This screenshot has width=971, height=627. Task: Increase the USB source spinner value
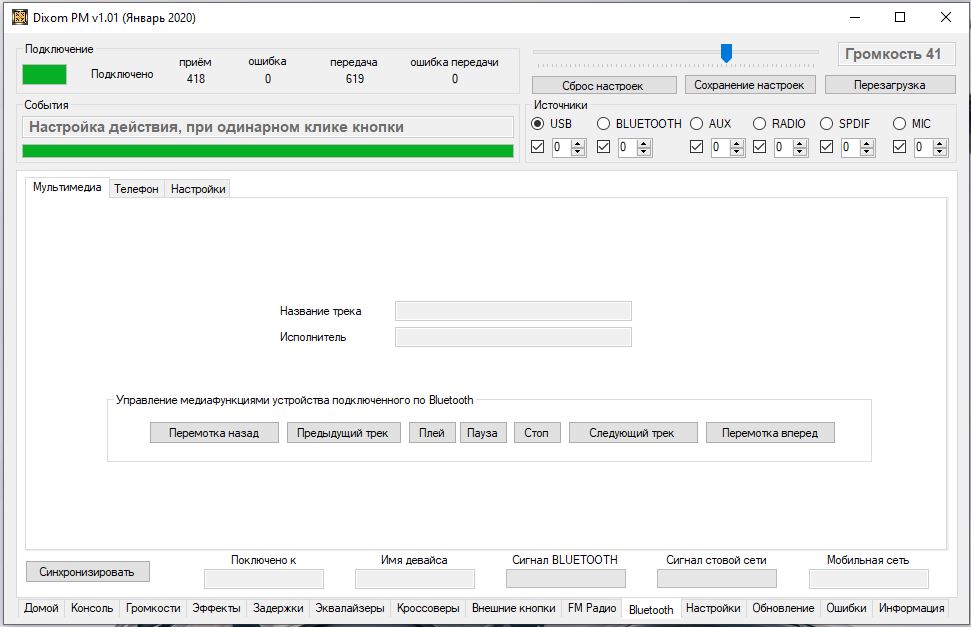coord(580,143)
